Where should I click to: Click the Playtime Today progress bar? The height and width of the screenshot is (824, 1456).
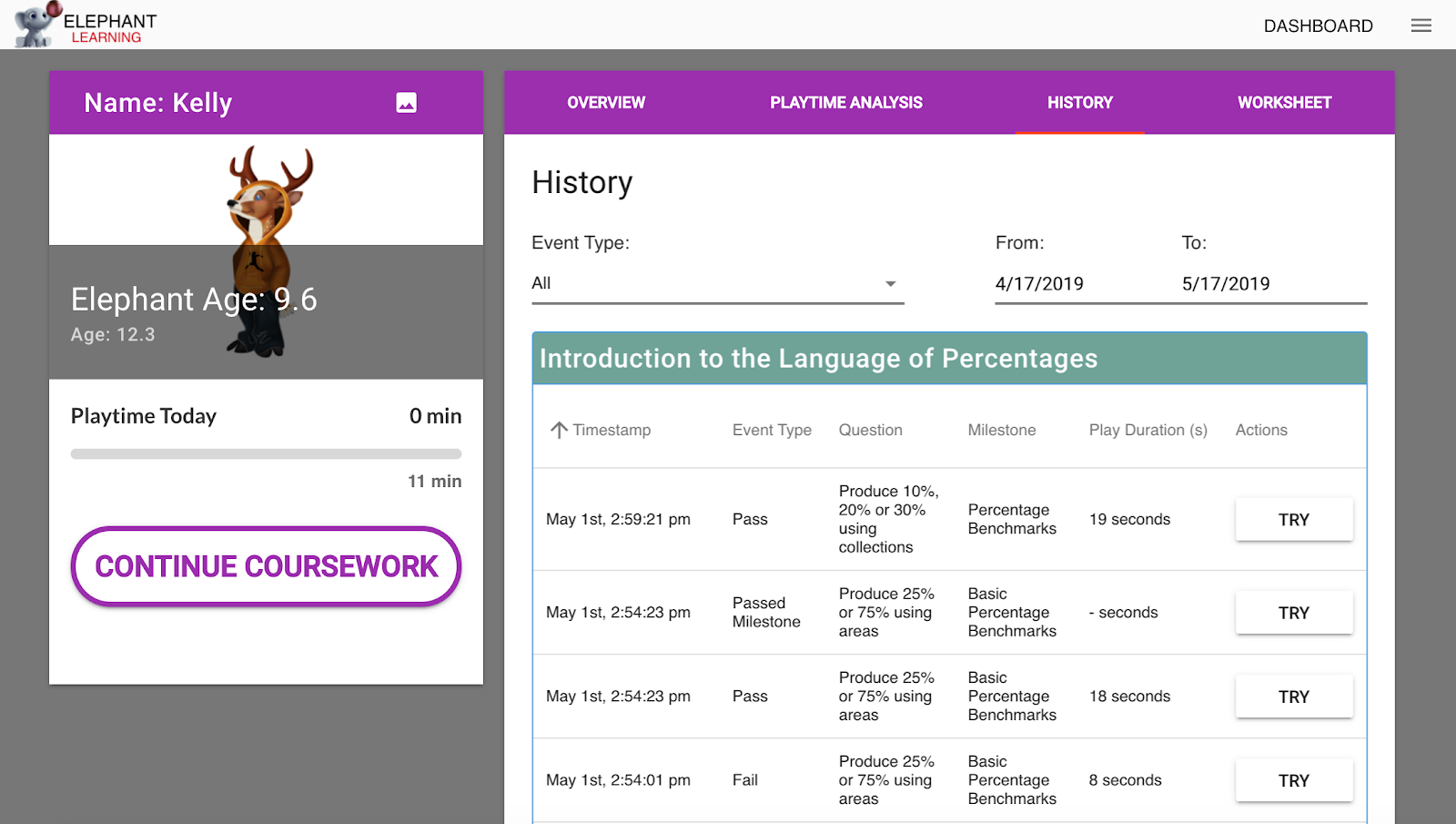click(x=265, y=453)
